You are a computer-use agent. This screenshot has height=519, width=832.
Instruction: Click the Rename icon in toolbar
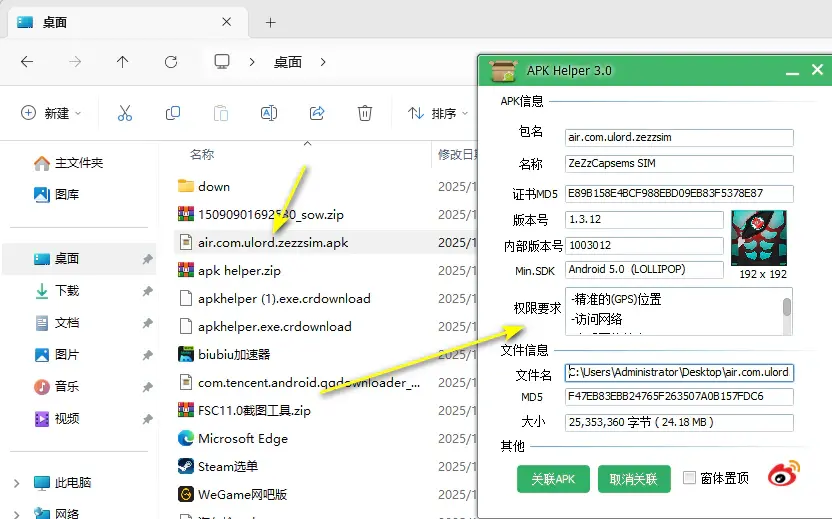pos(269,113)
